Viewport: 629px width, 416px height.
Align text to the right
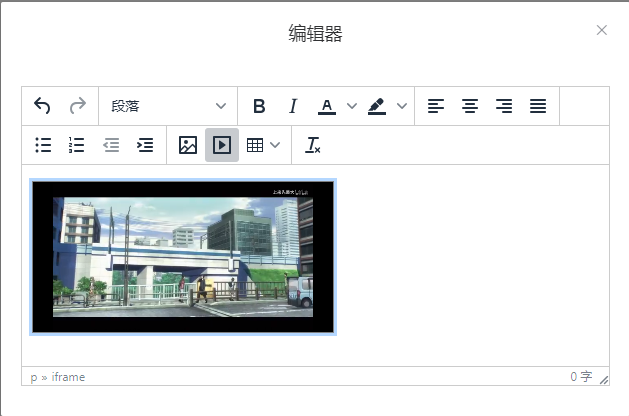504,106
